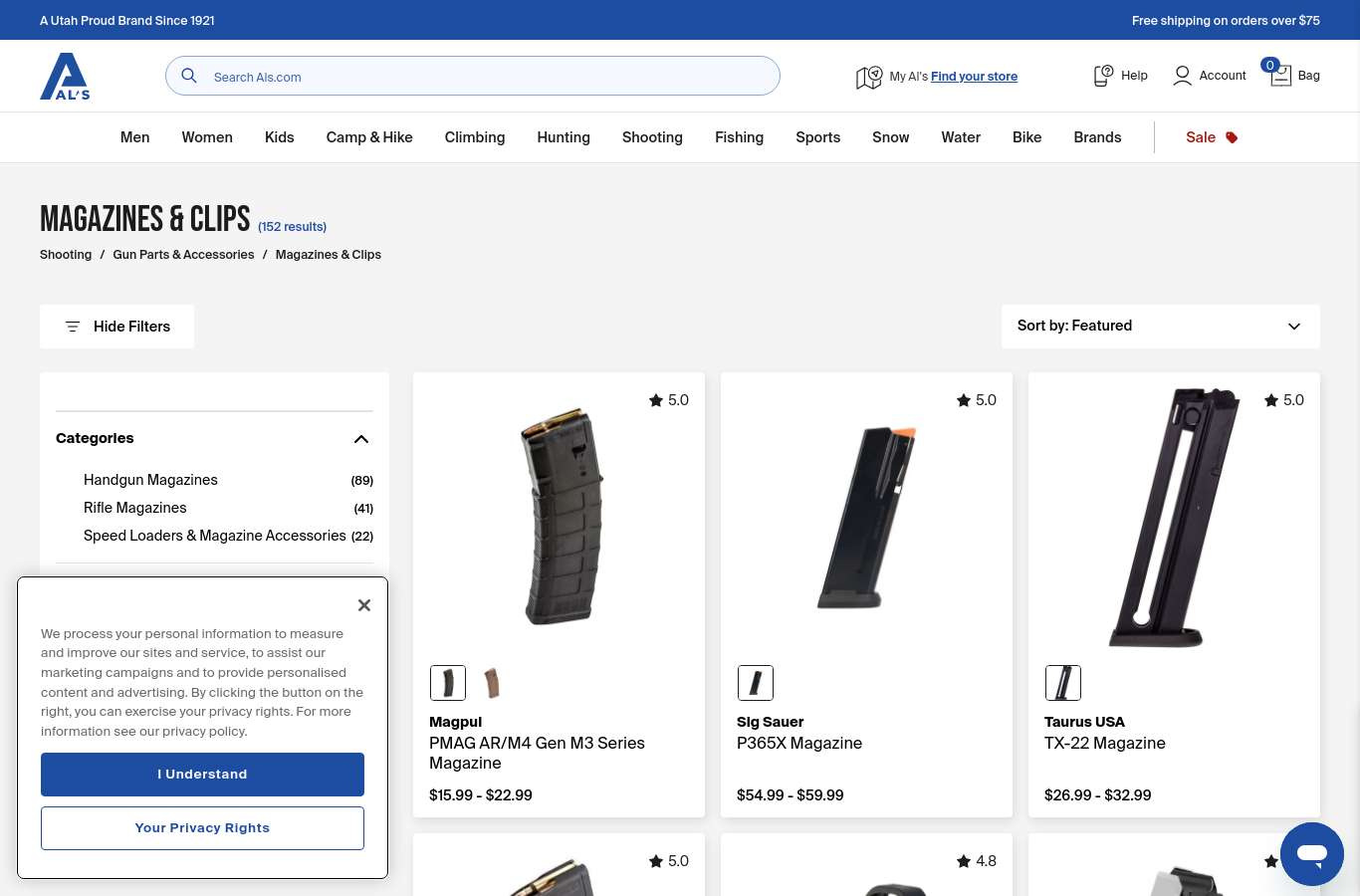Open the Men menu
Screen dimensions: 1360x896
click(135, 137)
